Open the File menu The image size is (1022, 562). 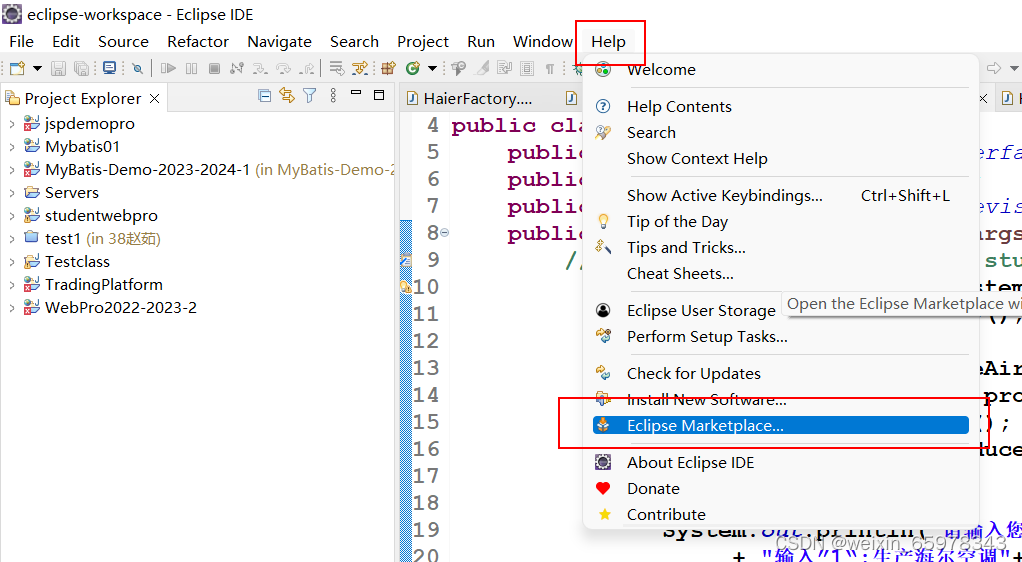point(22,42)
